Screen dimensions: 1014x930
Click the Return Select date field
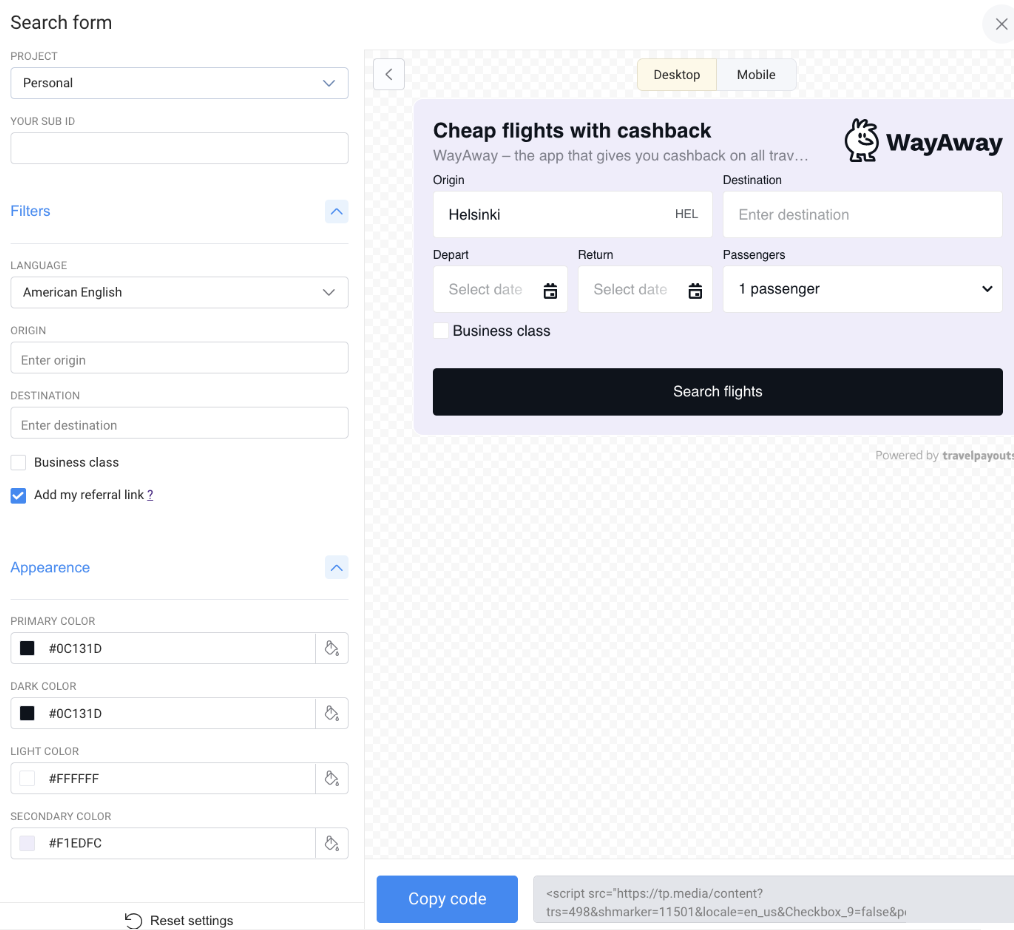(645, 289)
